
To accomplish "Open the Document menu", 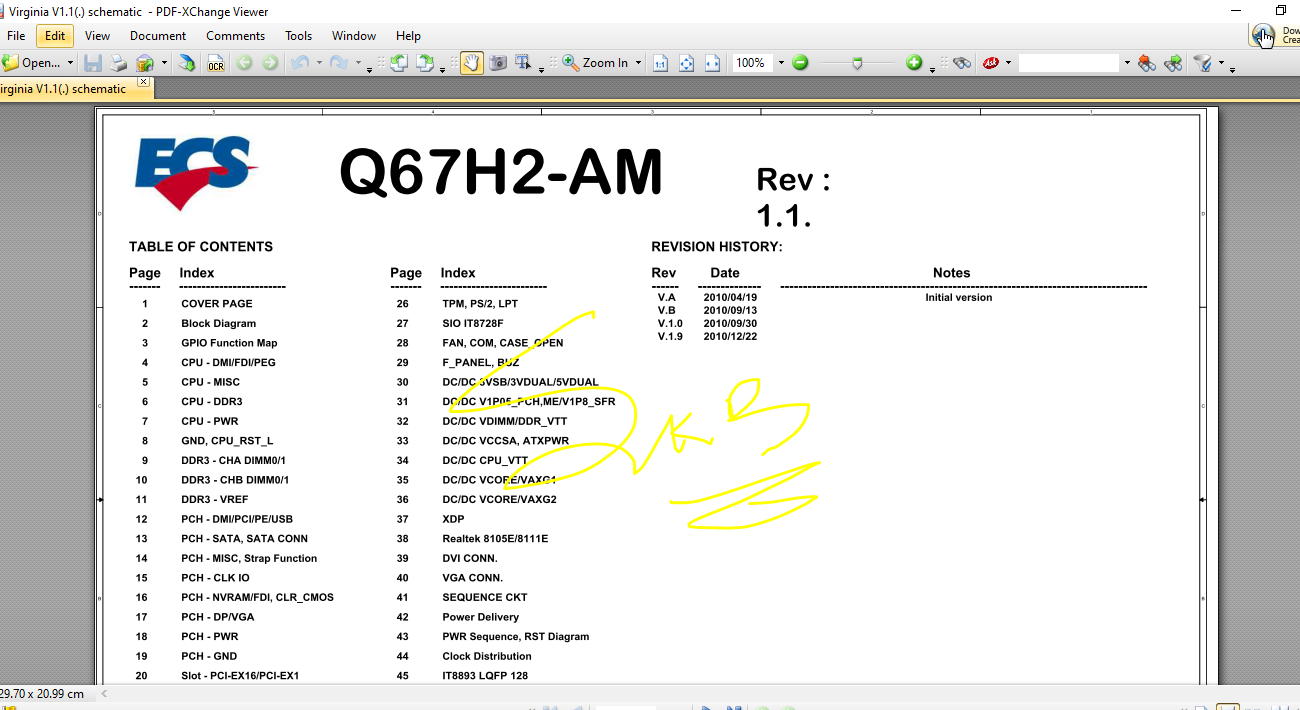I will tap(158, 36).
